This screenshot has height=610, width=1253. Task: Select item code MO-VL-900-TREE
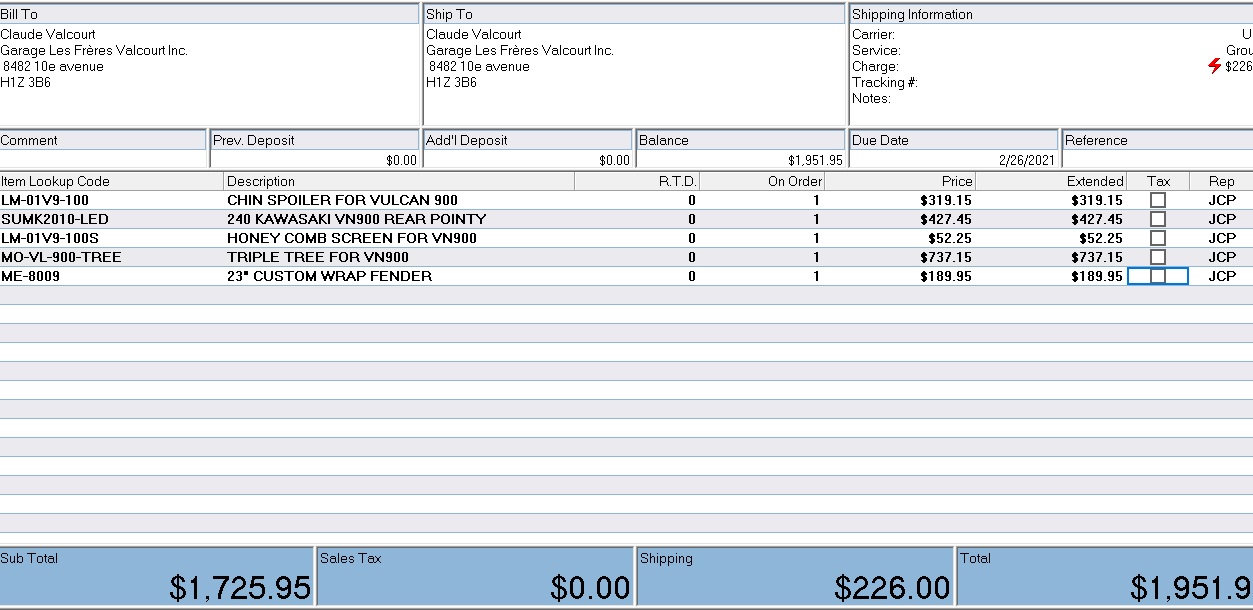[61, 257]
